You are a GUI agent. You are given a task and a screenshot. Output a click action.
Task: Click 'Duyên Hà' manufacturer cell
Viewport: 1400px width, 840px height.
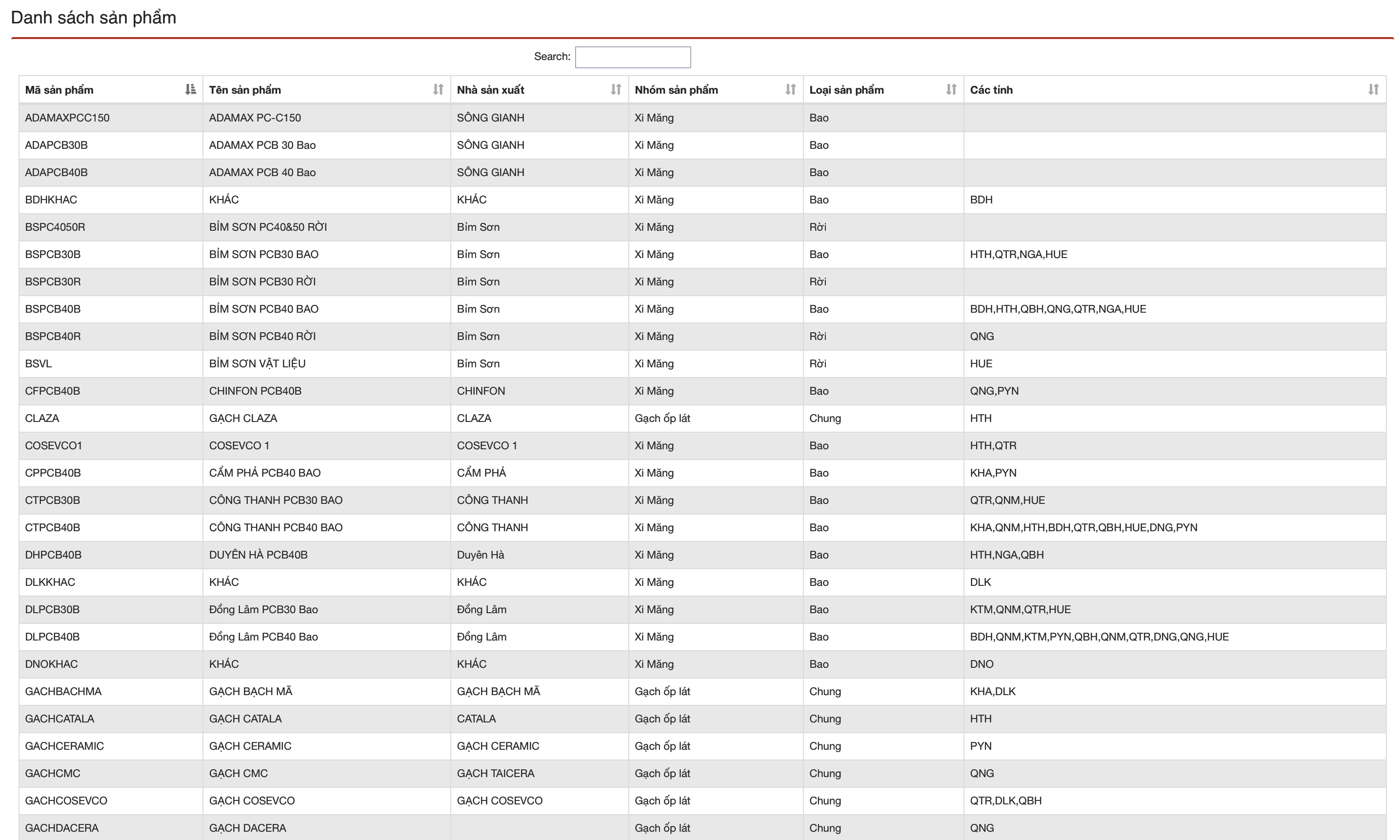point(540,555)
